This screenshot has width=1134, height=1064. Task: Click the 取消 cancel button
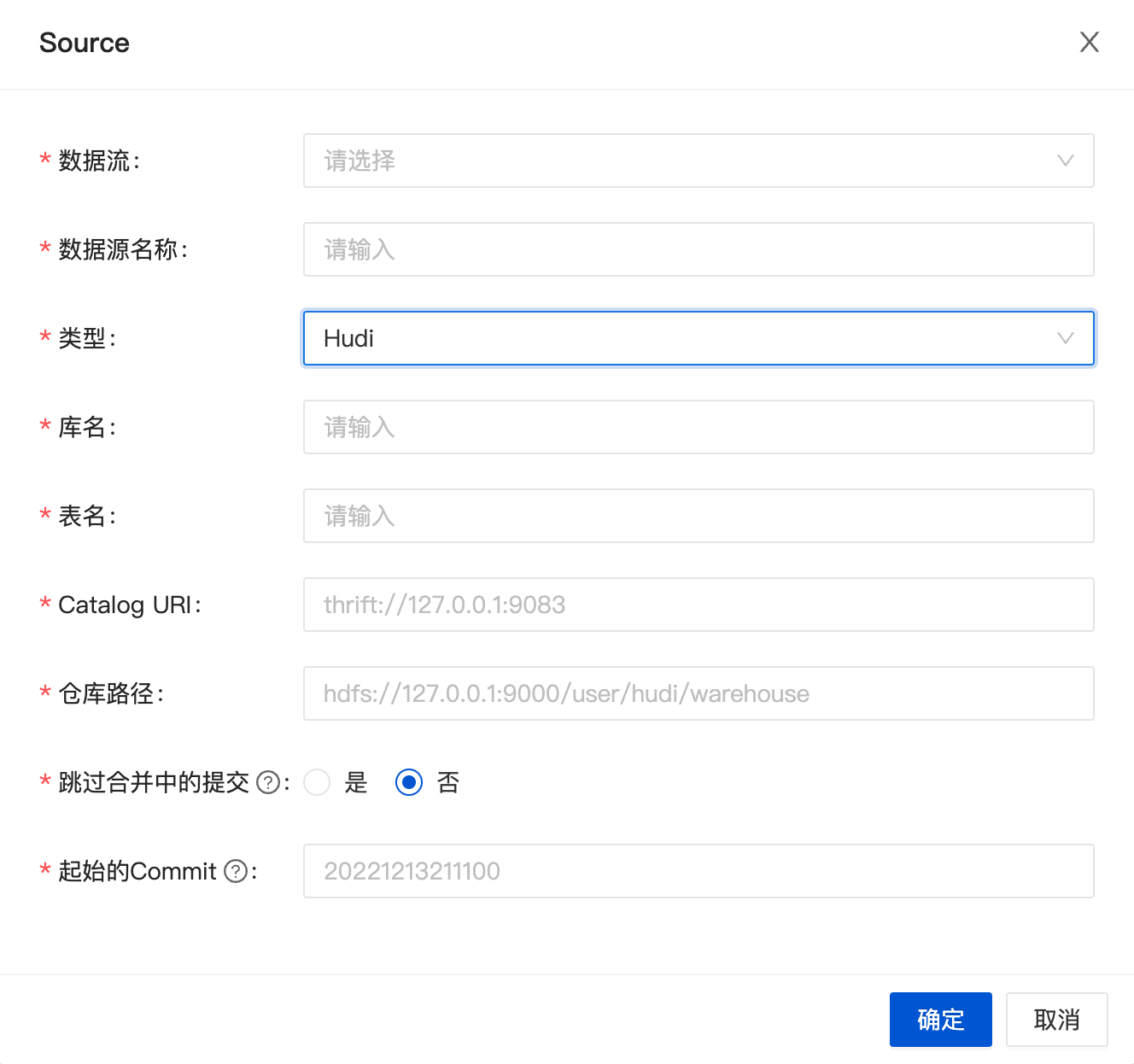click(x=1056, y=1020)
